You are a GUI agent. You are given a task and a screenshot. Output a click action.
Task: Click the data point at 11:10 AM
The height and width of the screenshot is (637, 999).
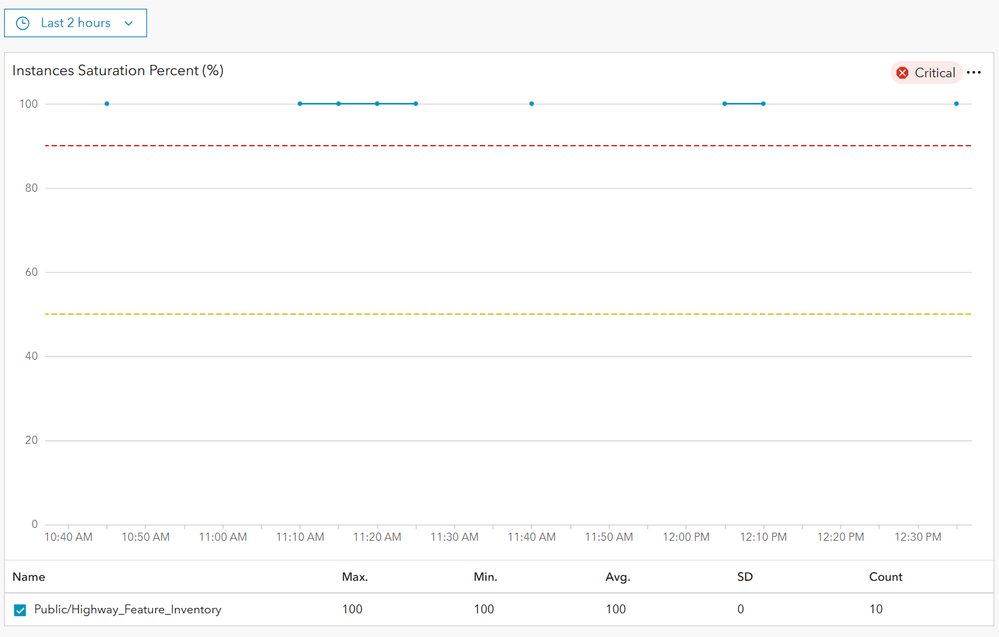point(300,104)
